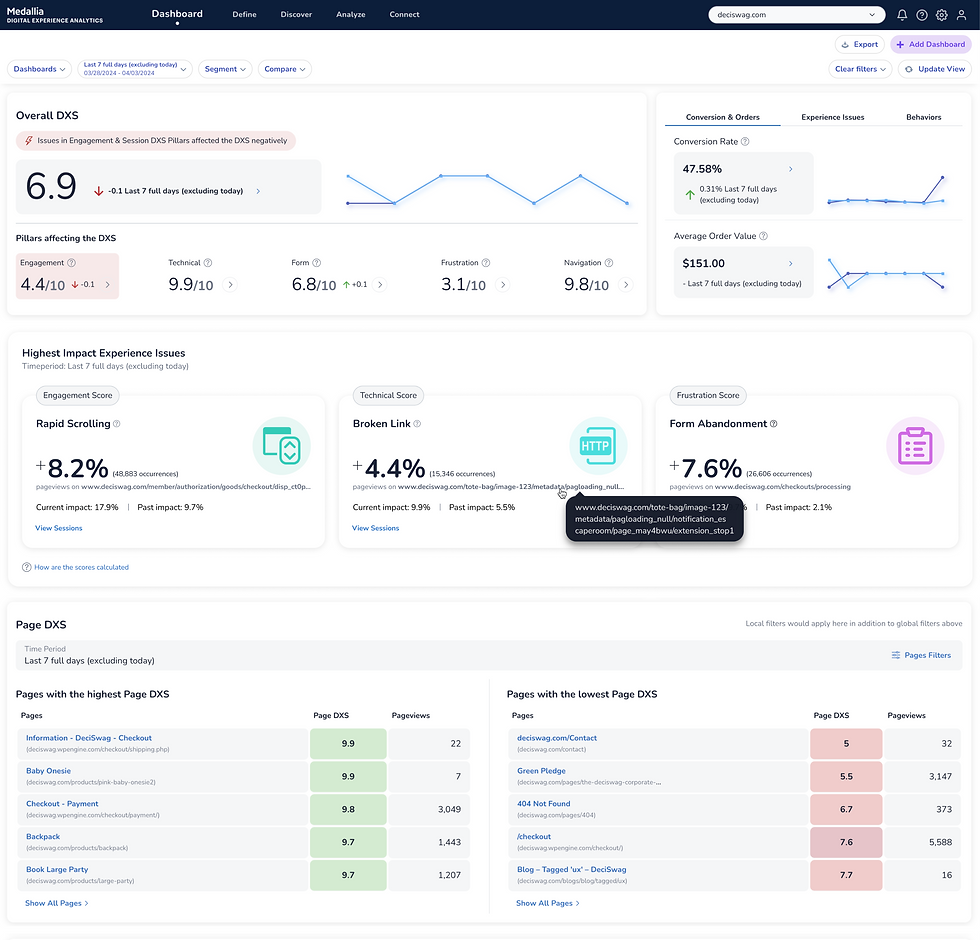
Task: Open the deciswag.com site selector
Action: click(796, 15)
